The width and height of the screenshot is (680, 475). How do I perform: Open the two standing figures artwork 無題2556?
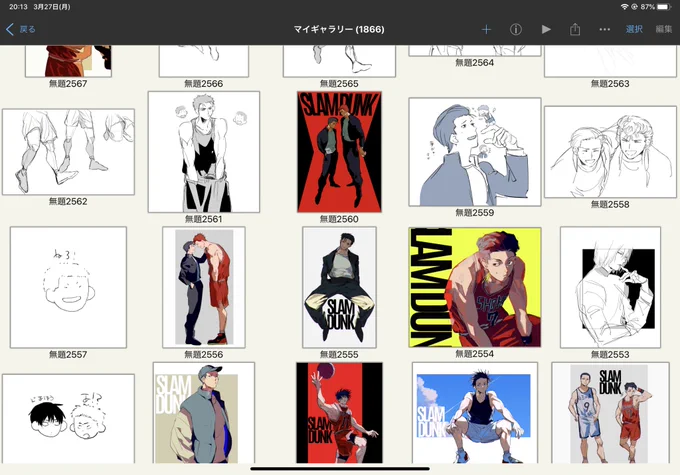(203, 287)
